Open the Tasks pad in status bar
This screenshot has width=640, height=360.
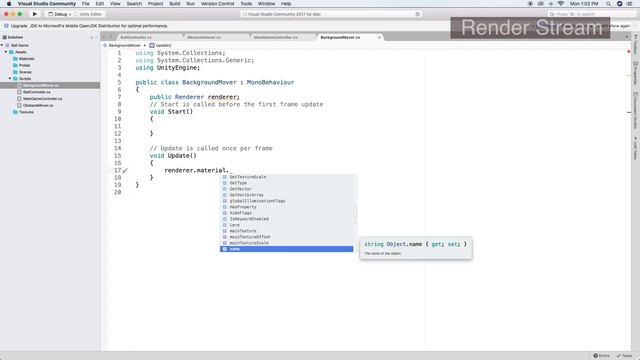[624, 356]
